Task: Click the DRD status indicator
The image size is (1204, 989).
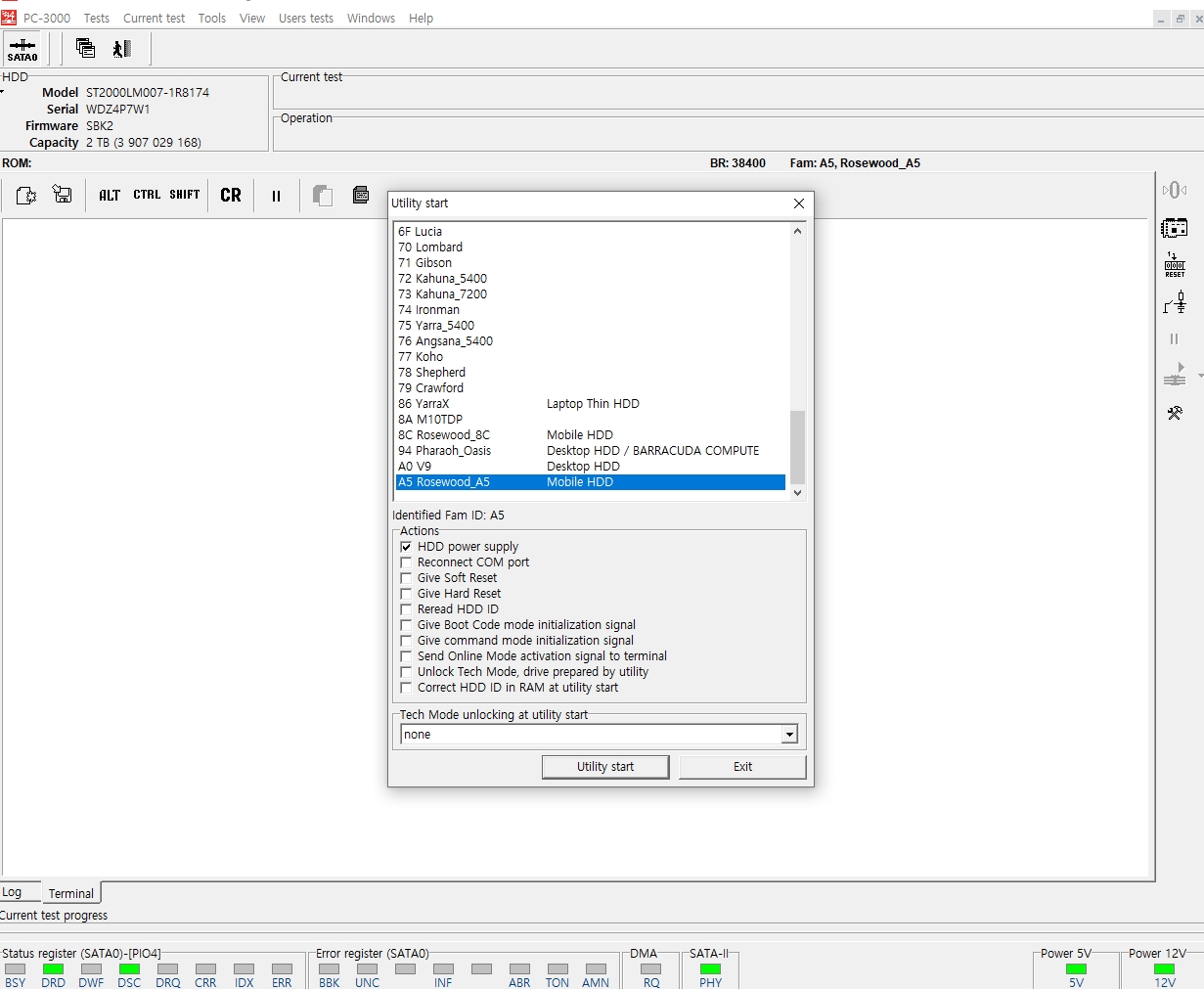Action: tap(54, 968)
